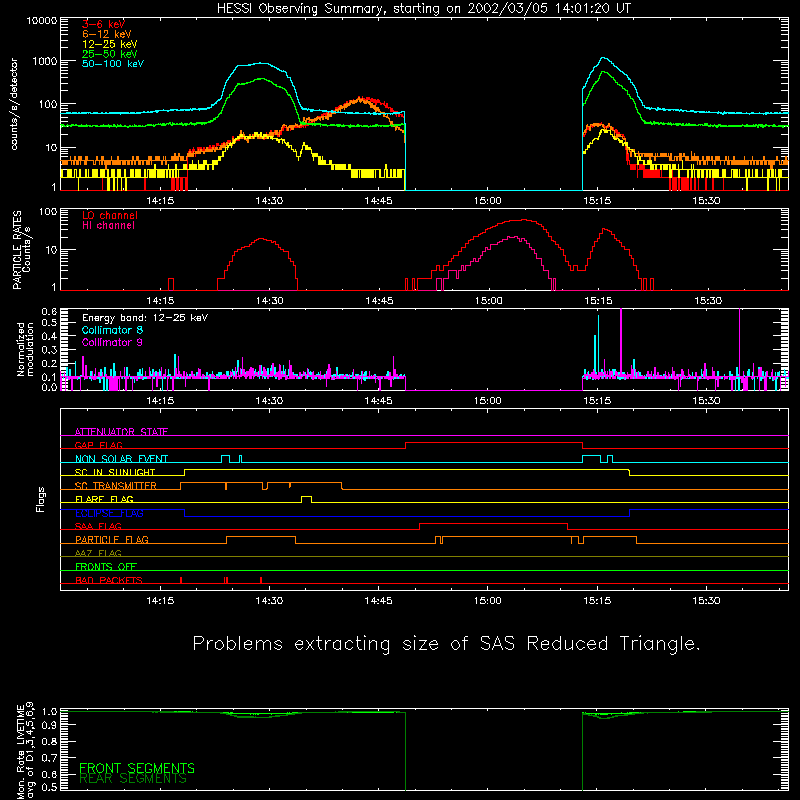Click the PARTICLE FLAG label
800x800 pixels.
[112, 539]
